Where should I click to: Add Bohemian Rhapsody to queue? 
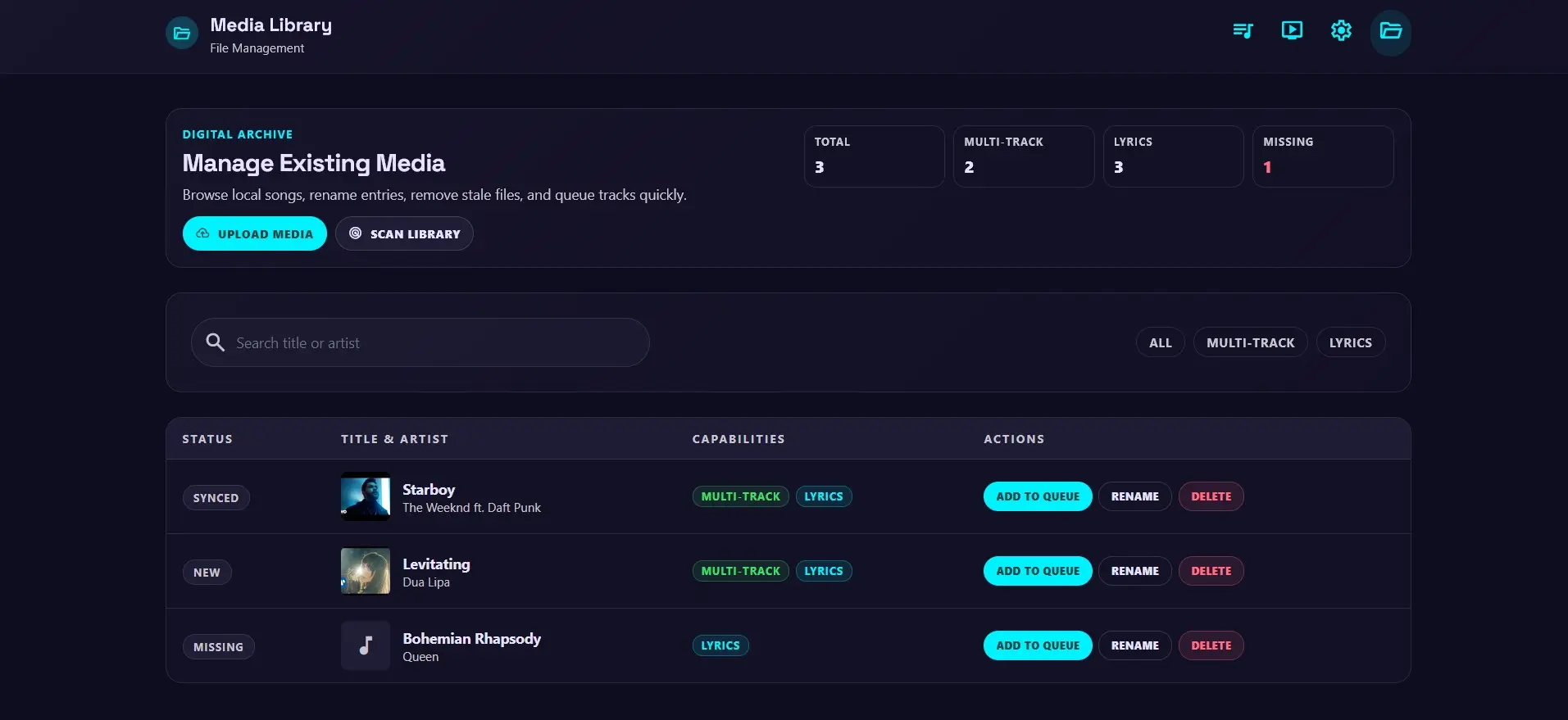coord(1038,645)
